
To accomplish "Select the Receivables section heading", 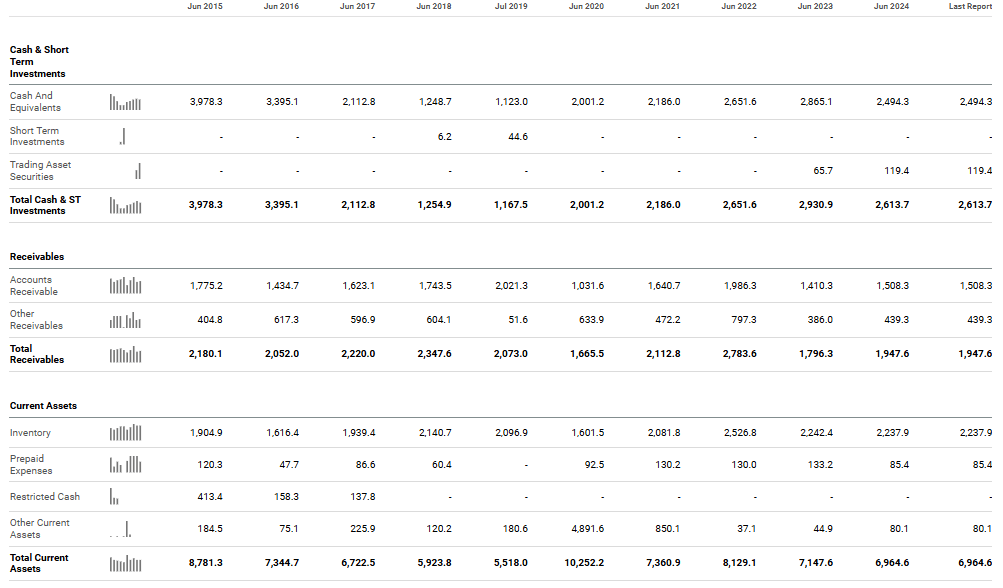I will pyautogui.click(x=37, y=257).
